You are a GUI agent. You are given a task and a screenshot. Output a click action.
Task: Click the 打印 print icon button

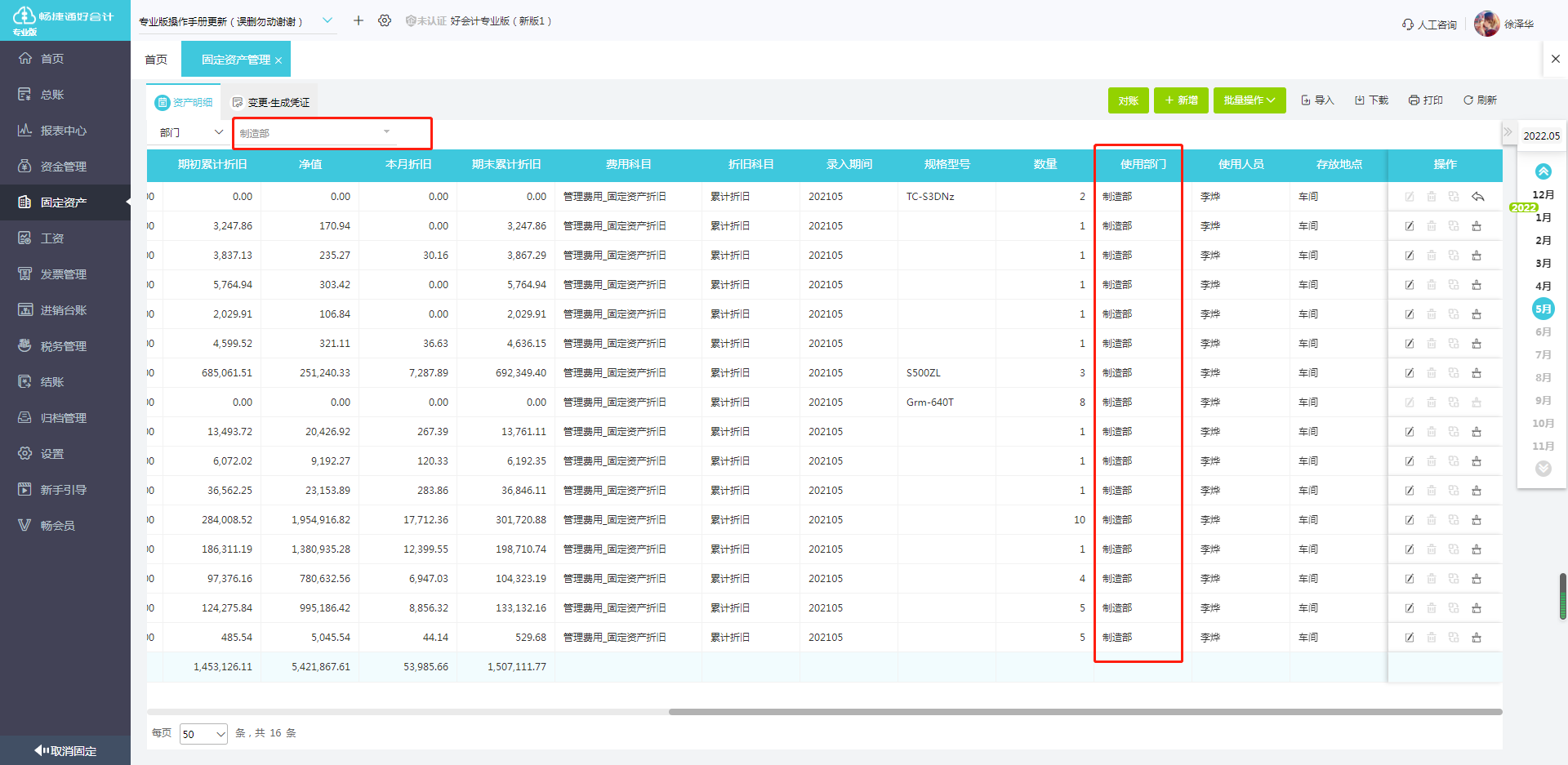1425,100
